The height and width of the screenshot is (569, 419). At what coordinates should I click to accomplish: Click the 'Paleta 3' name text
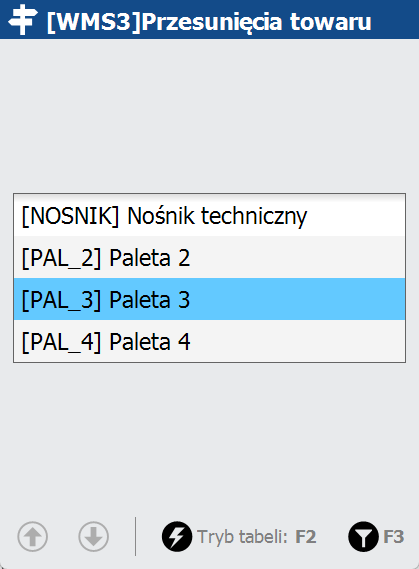click(x=149, y=300)
